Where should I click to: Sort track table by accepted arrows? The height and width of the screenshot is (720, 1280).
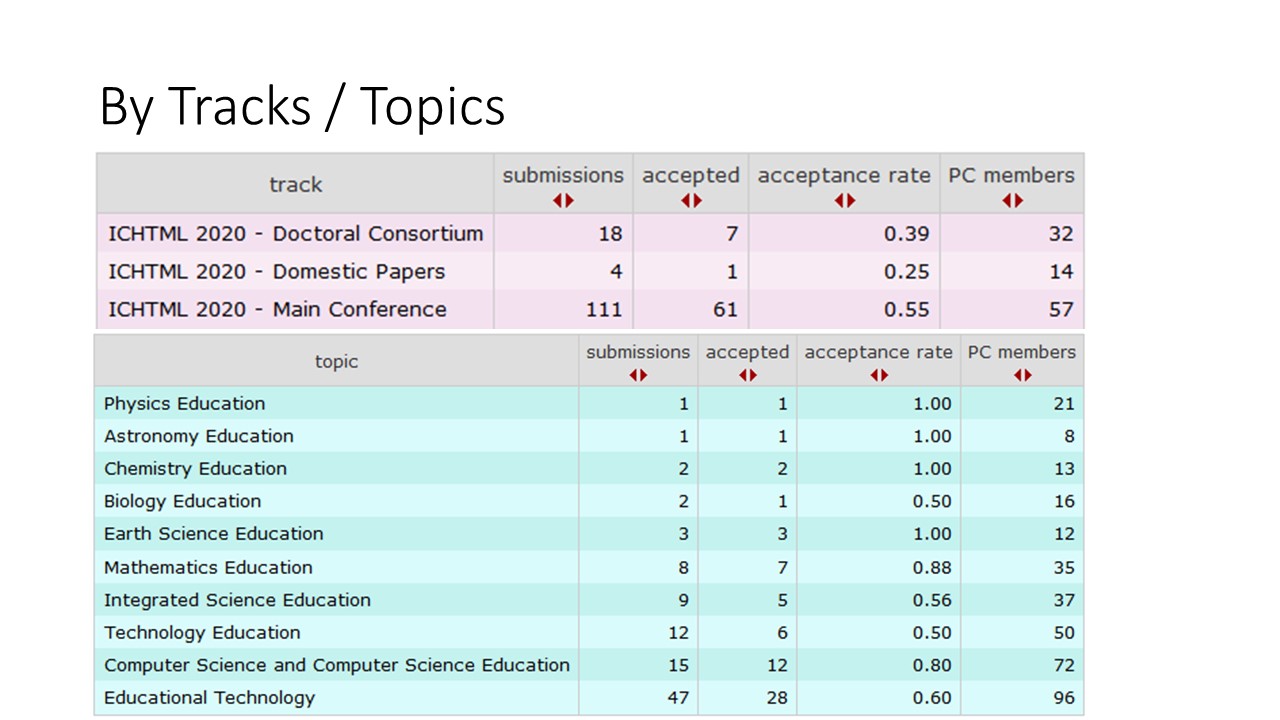(691, 200)
